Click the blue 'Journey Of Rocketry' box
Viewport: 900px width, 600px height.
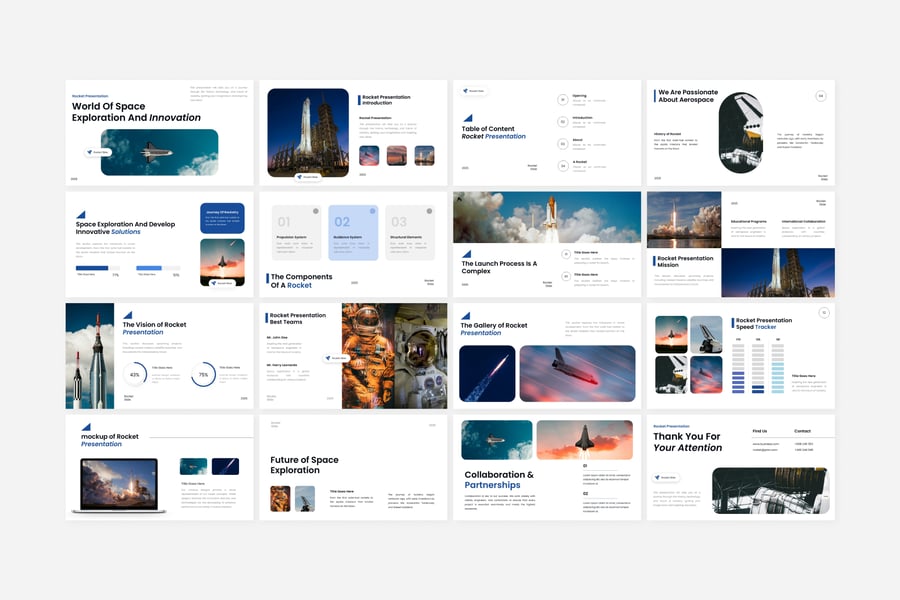point(222,218)
